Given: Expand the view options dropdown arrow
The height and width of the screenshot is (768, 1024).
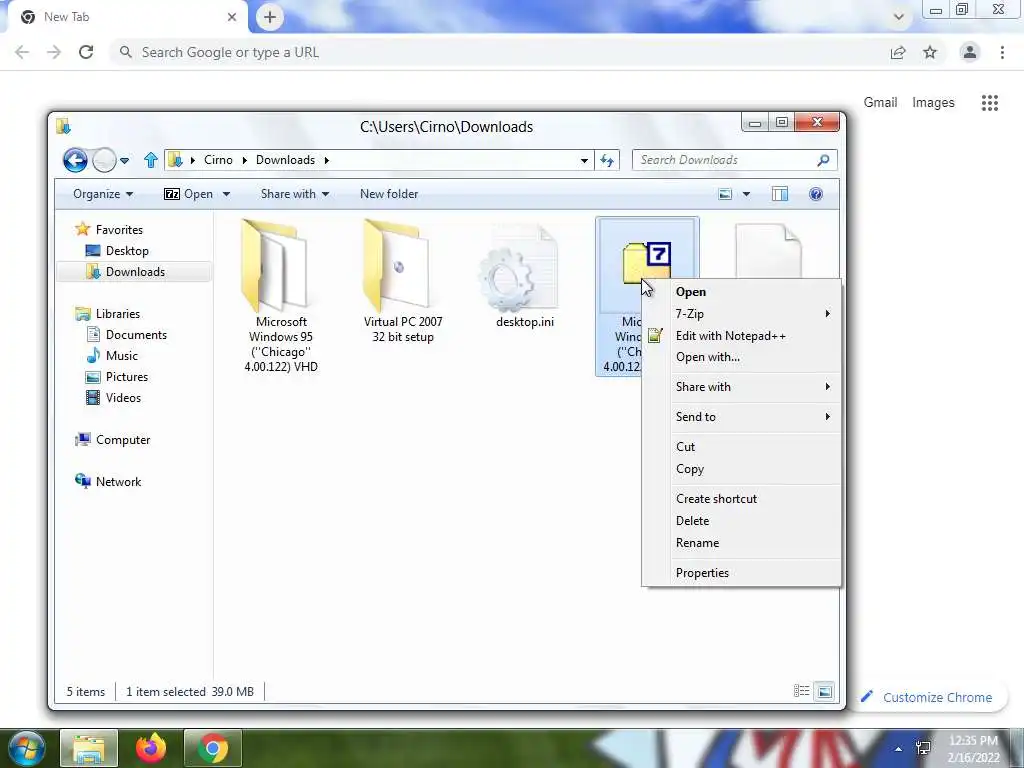Looking at the screenshot, I should (746, 194).
